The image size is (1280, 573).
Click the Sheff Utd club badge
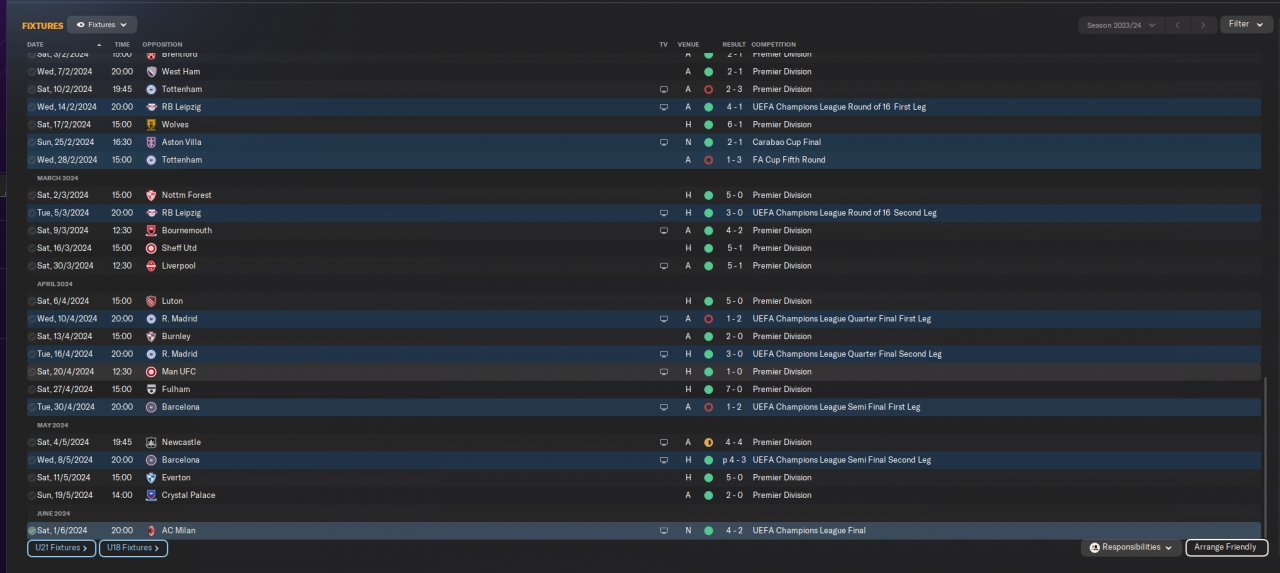pos(151,248)
